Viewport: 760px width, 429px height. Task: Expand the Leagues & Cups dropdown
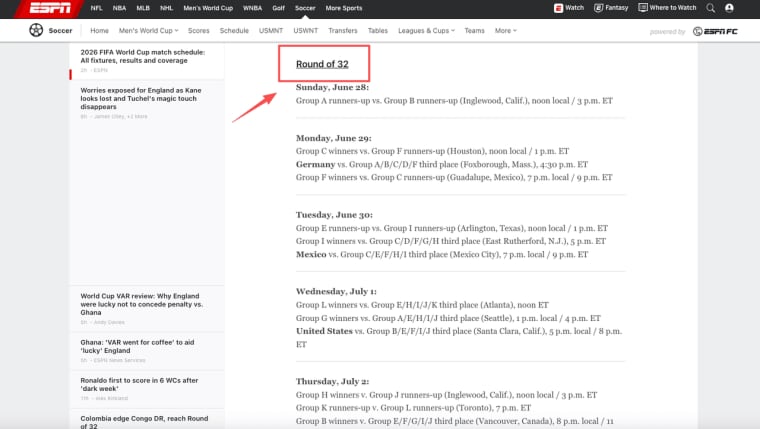tap(427, 31)
